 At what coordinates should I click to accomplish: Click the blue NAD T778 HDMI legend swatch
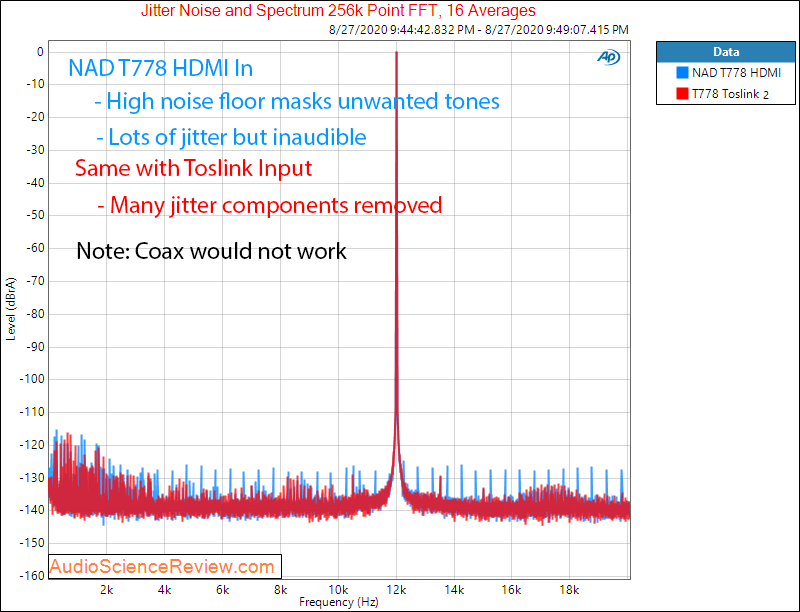click(x=682, y=72)
